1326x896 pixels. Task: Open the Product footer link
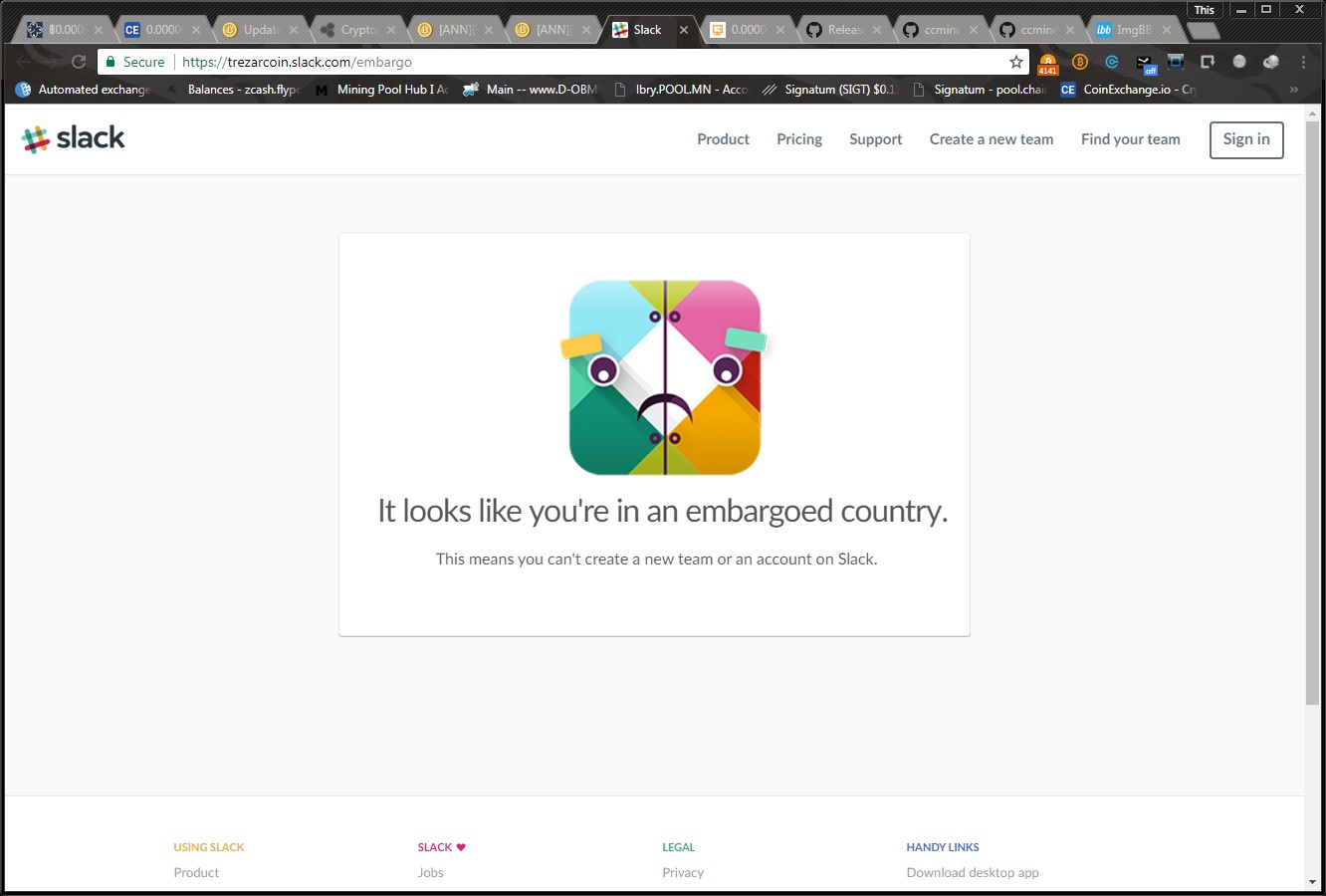click(x=196, y=872)
